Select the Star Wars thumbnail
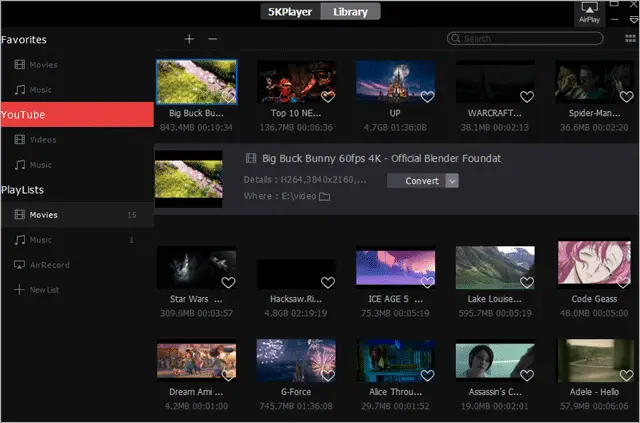This screenshot has height=423, width=640. pos(196,267)
